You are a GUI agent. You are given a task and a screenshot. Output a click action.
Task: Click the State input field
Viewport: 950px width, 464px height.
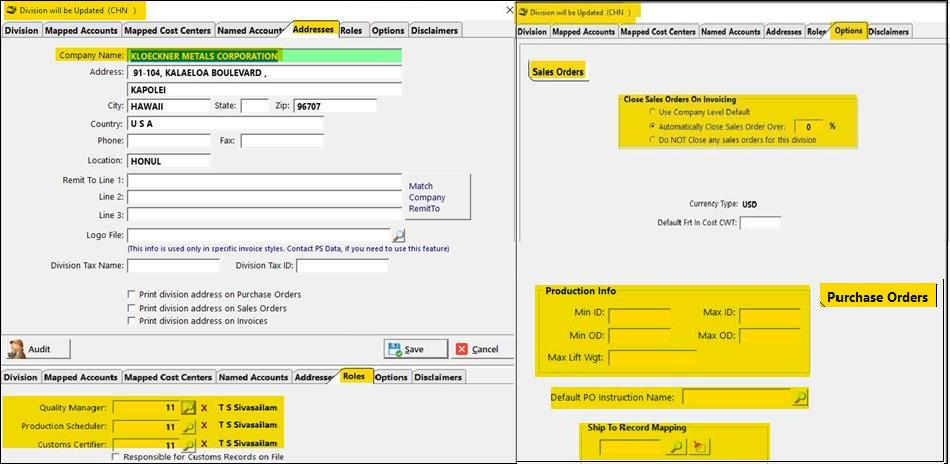254,106
